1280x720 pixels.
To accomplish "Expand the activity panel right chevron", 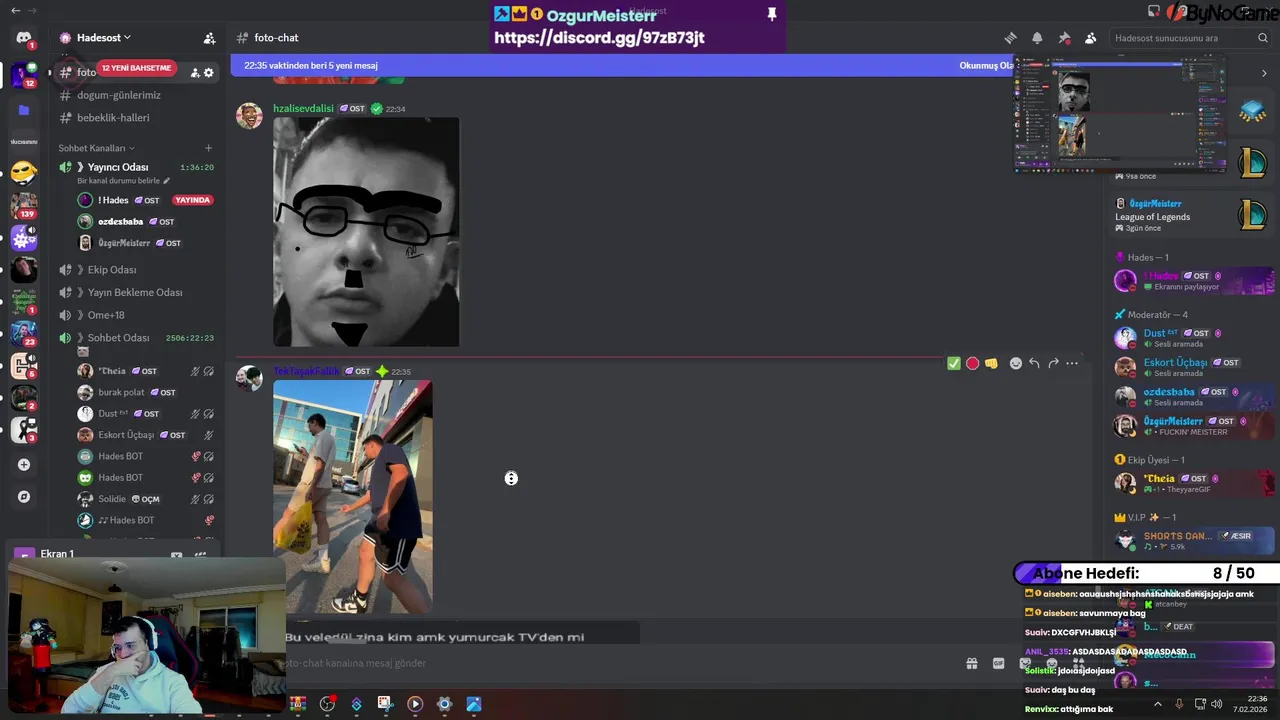I will point(1264,73).
